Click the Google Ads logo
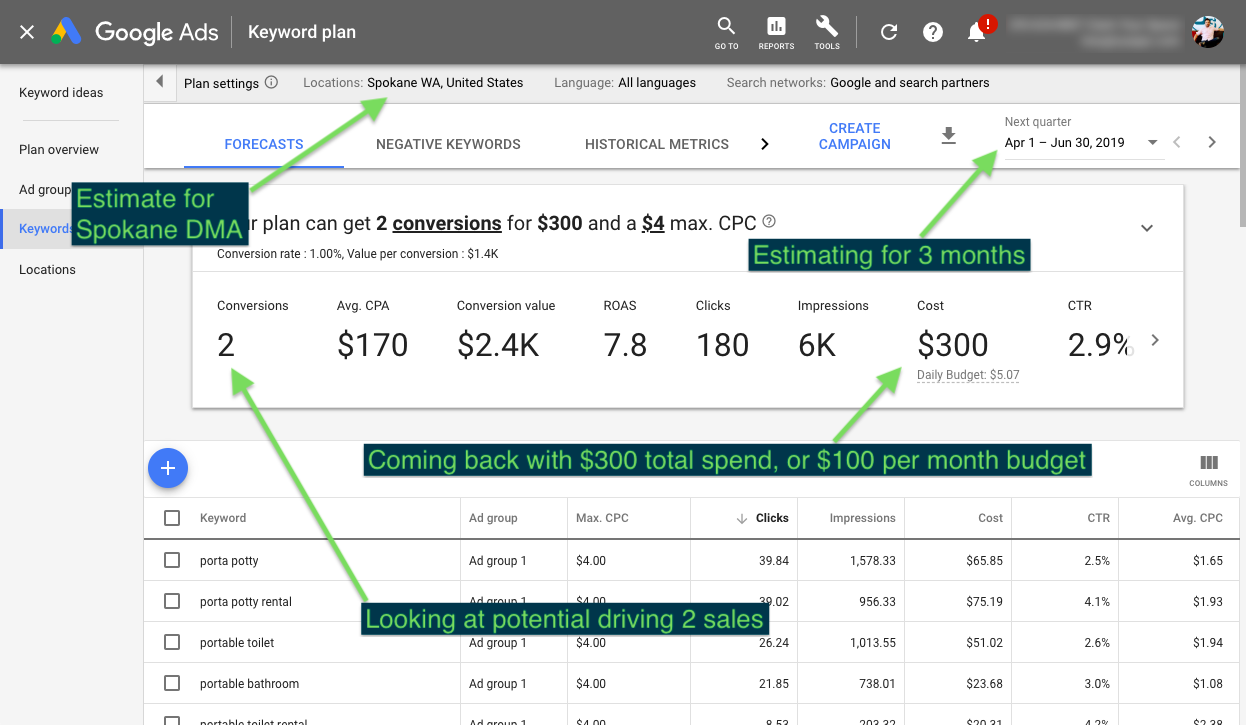The height and width of the screenshot is (725, 1246). click(x=135, y=32)
